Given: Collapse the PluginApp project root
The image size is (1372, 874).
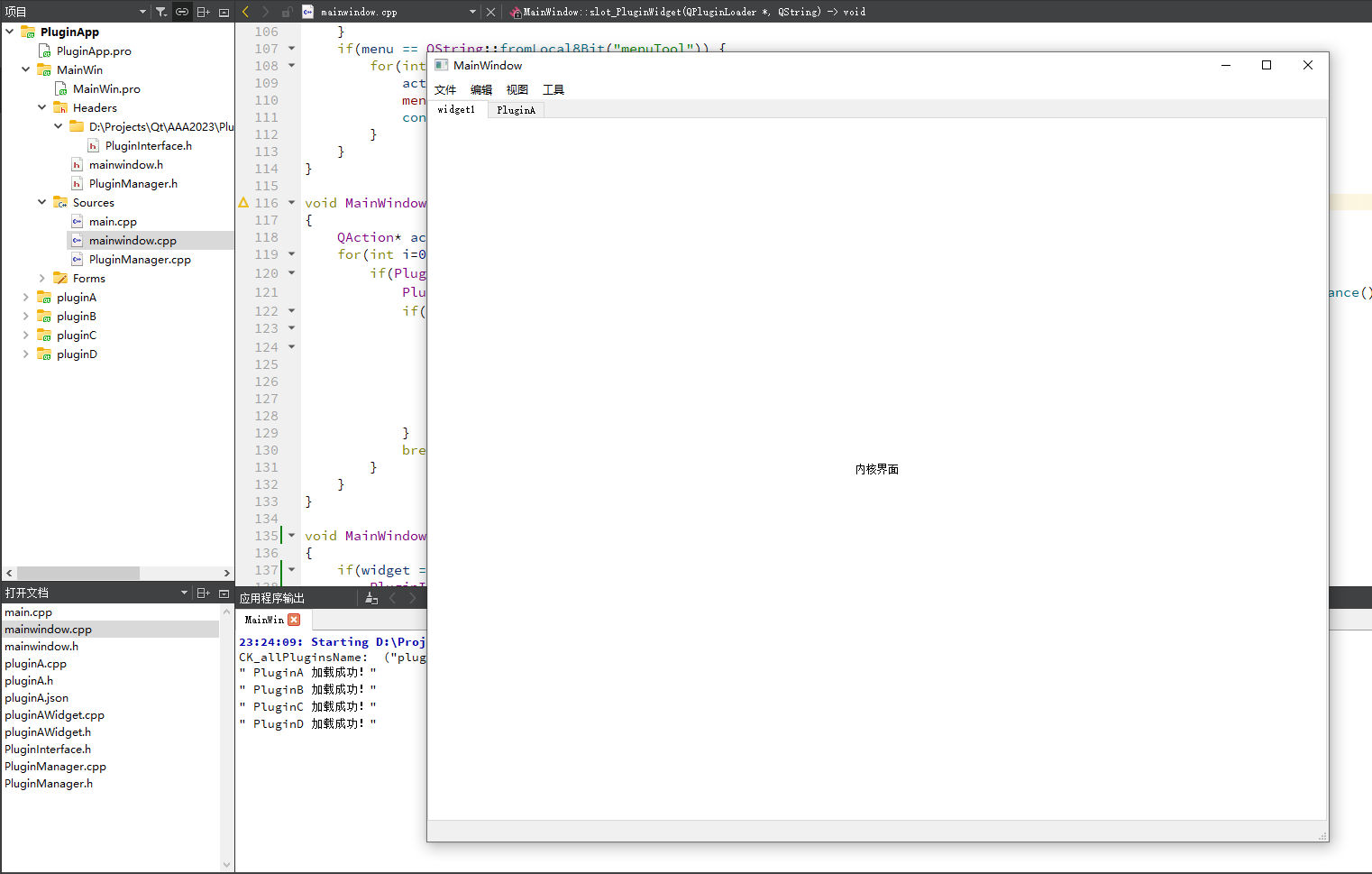Looking at the screenshot, I should coord(10,32).
